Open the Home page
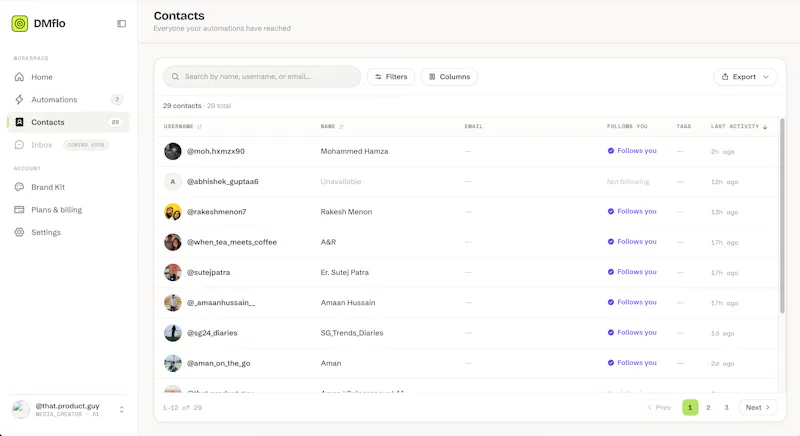 pyautogui.click(x=68, y=77)
